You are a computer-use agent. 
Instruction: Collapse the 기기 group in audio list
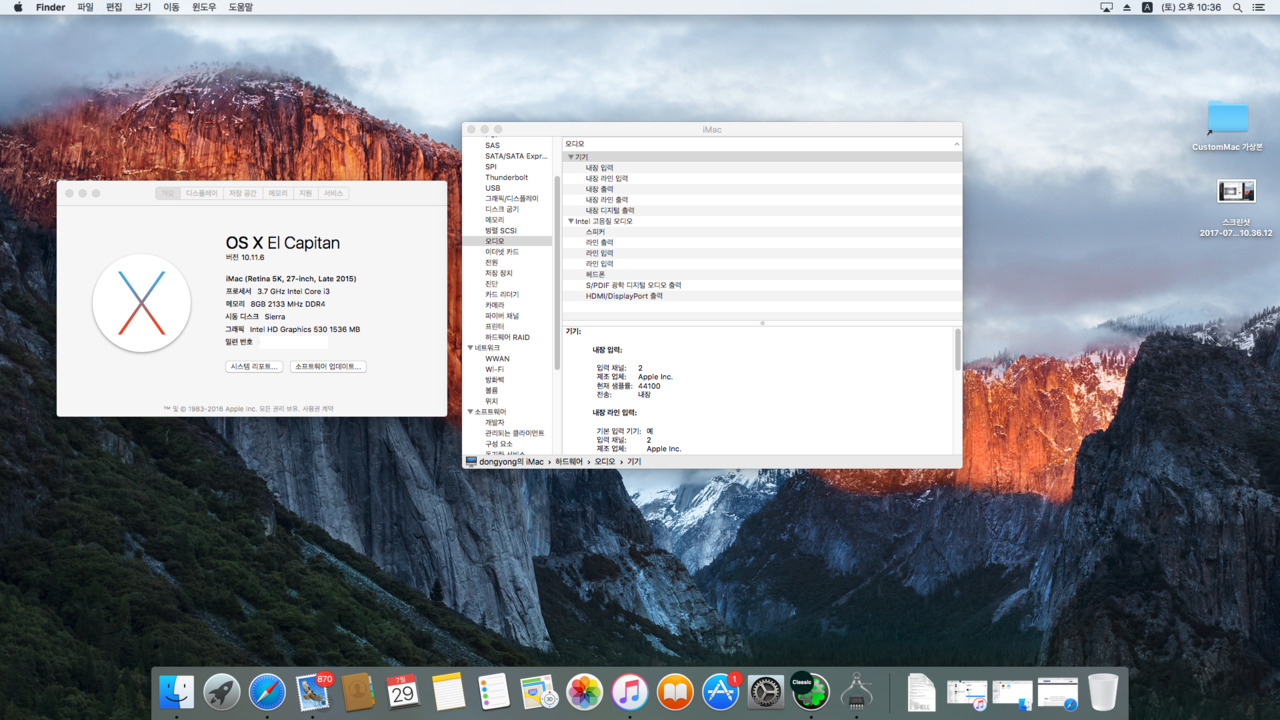coord(571,157)
